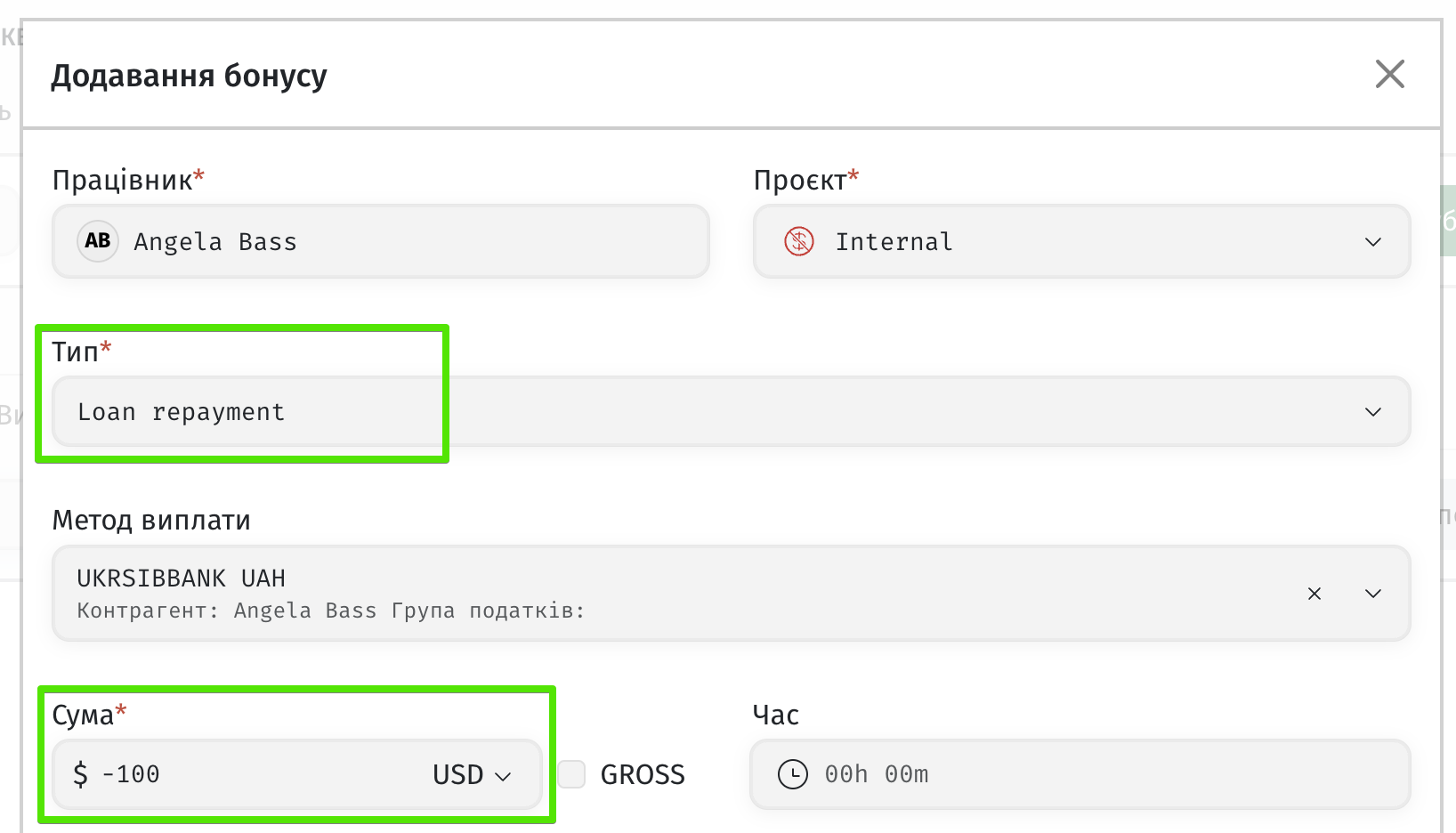Click the UKRSIBBANK UAH payment method text
The image size is (1456, 833).
pos(182,578)
